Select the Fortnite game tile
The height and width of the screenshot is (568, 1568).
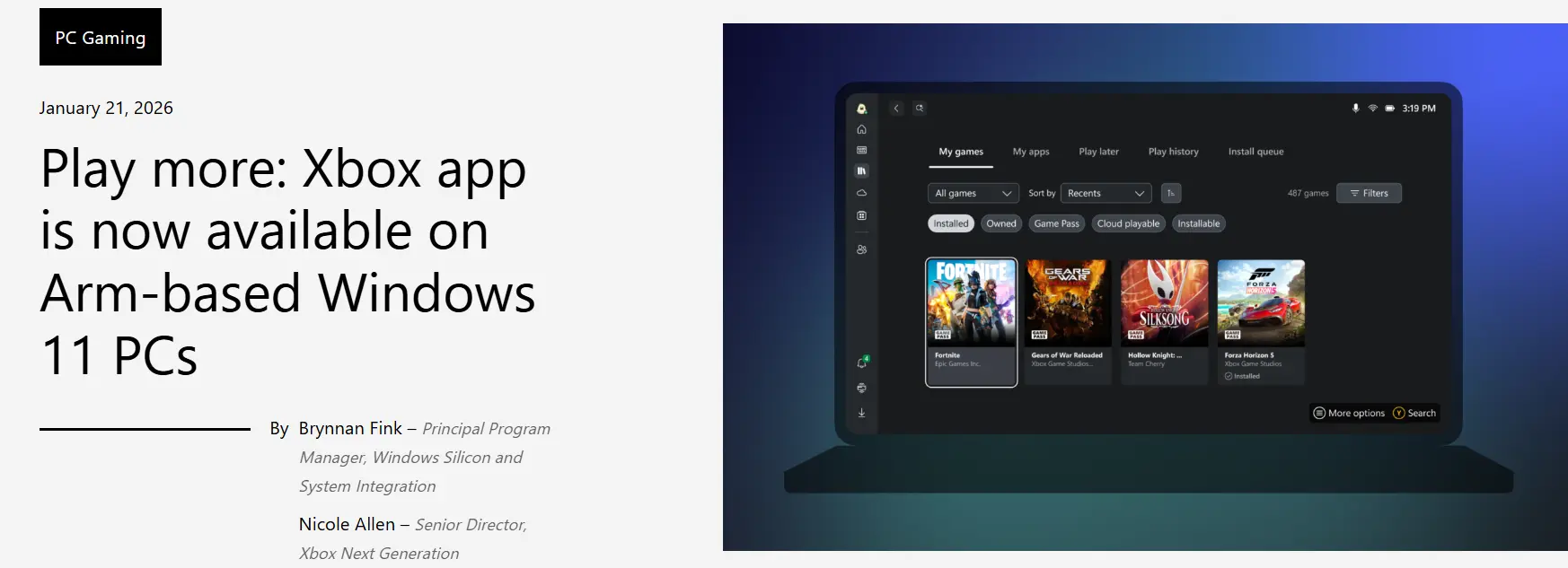(972, 322)
